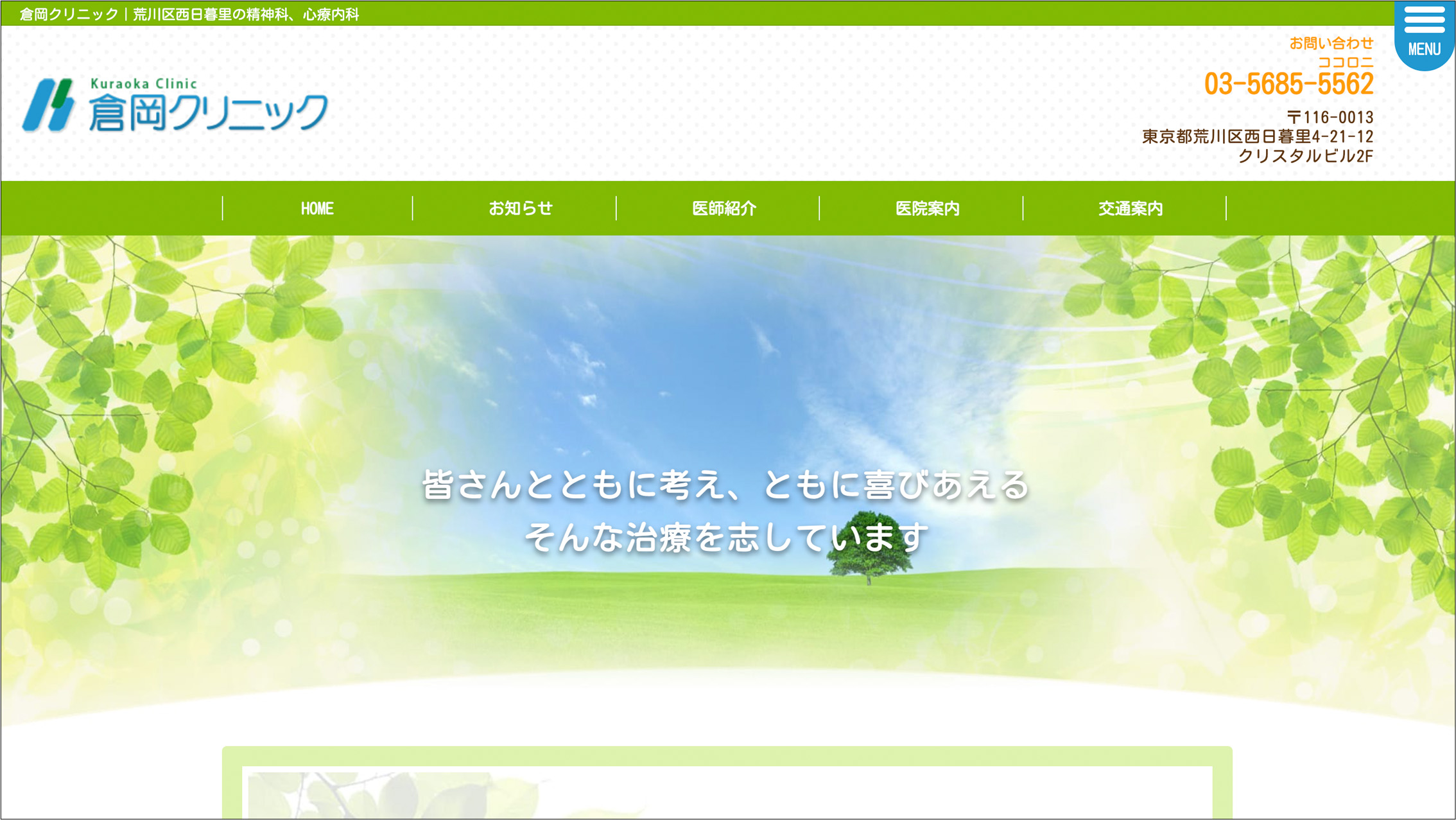Click the phone number 03-5685-5562
The height and width of the screenshot is (820, 1456).
1288,84
